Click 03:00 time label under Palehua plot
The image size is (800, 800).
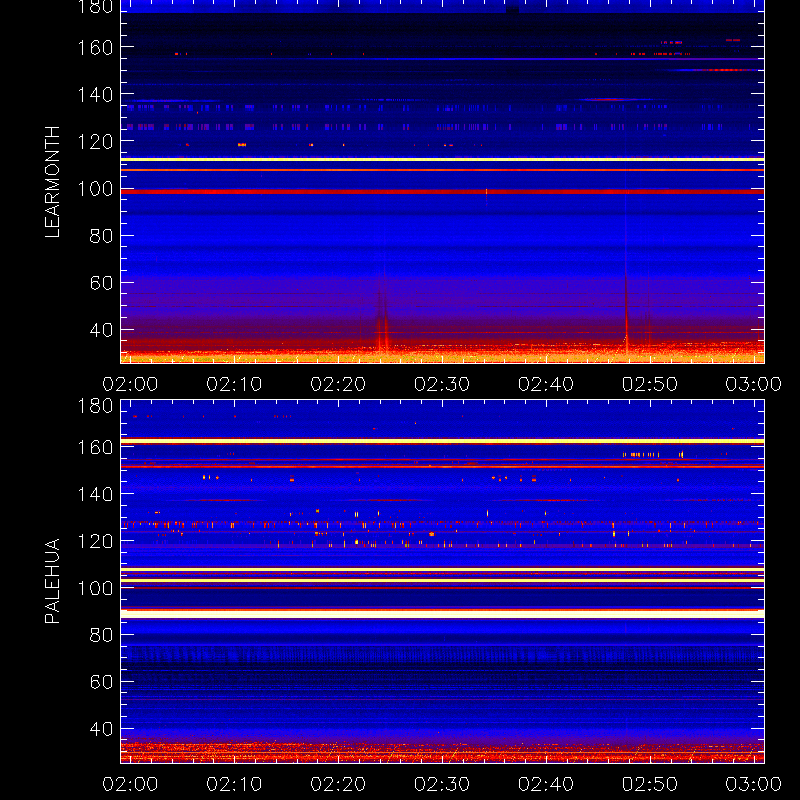click(x=754, y=784)
